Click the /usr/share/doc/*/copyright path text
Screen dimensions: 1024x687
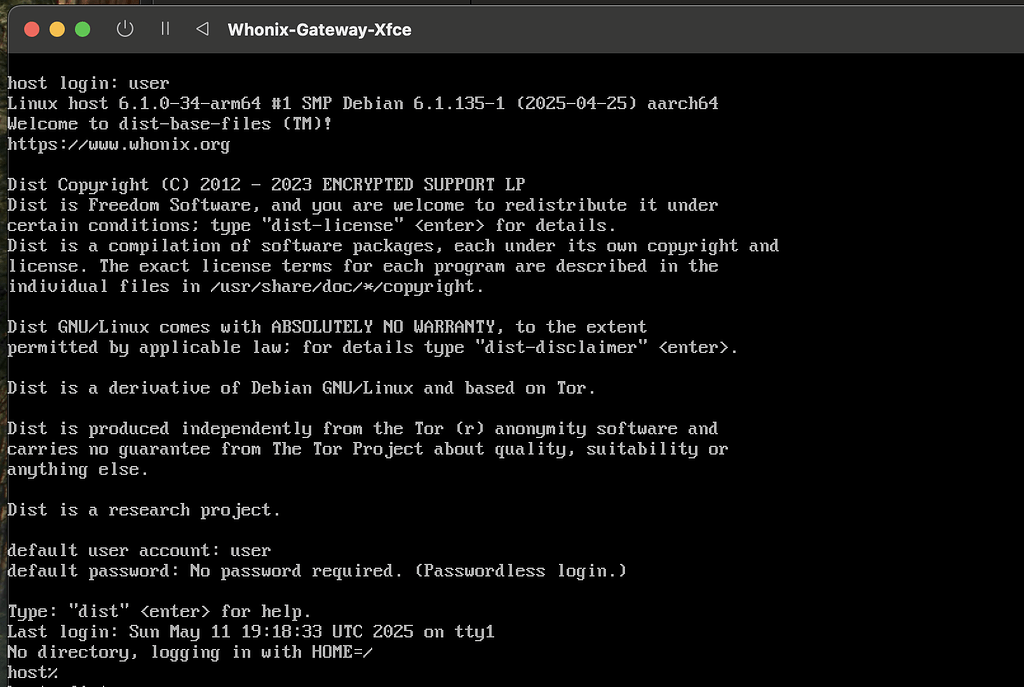click(x=354, y=286)
